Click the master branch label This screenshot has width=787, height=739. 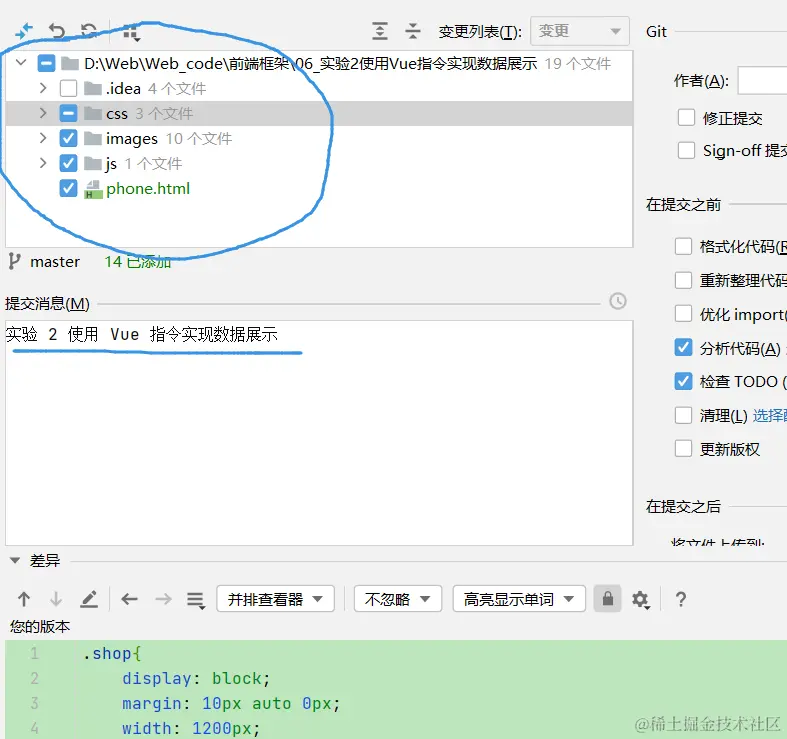(55, 262)
